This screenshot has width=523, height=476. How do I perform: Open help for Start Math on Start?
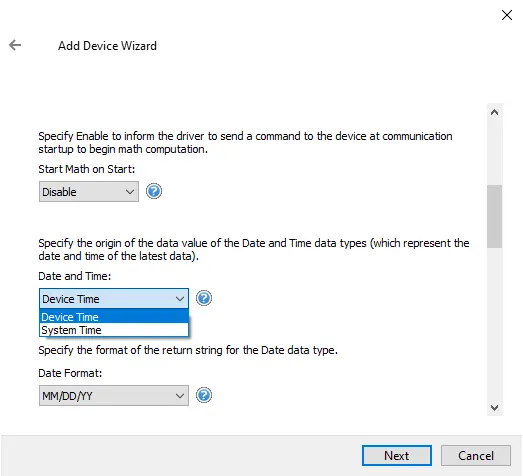154,191
